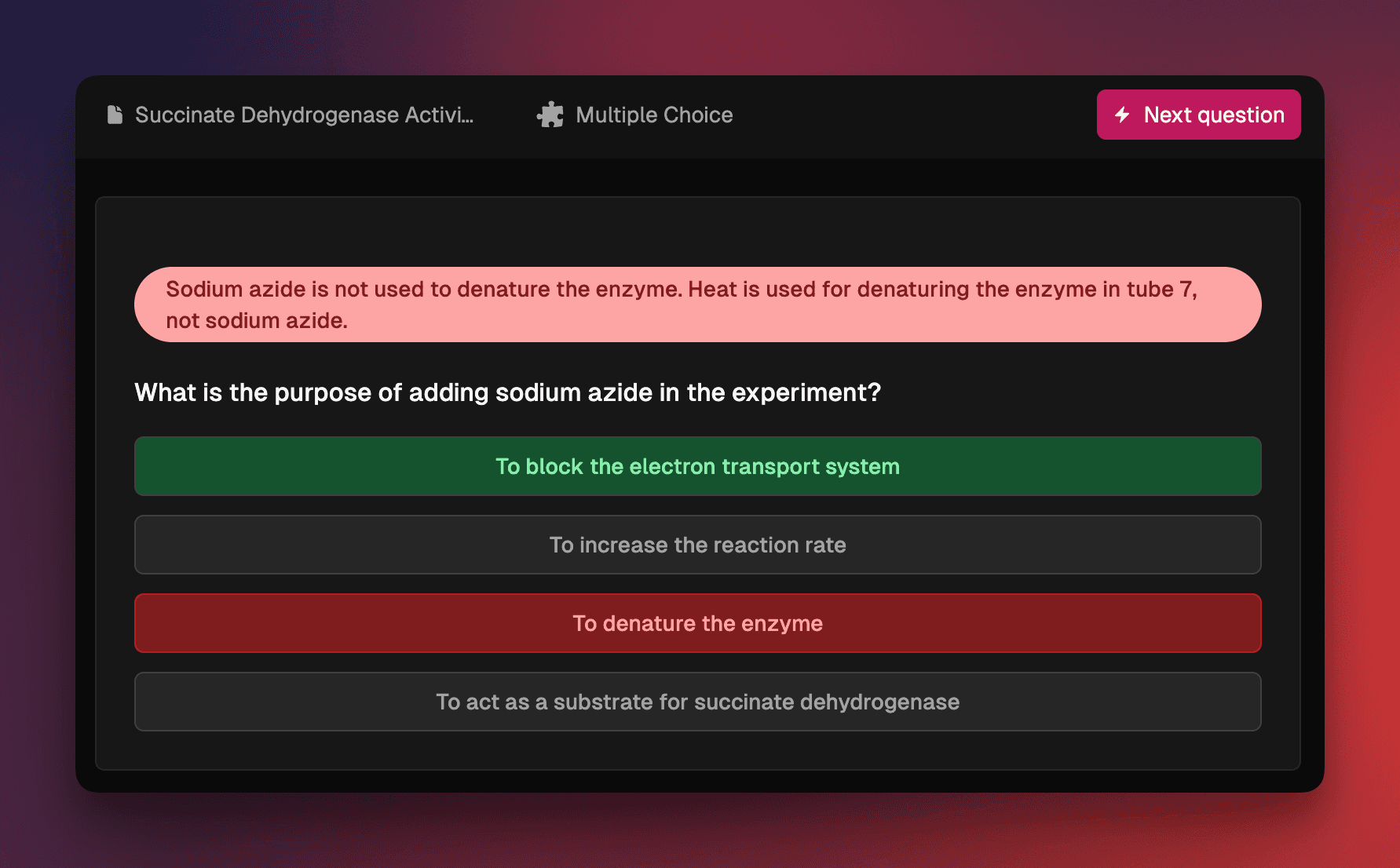Viewport: 1400px width, 868px height.
Task: Click the "not sodium azide." feedback line
Action: pyautogui.click(x=257, y=320)
